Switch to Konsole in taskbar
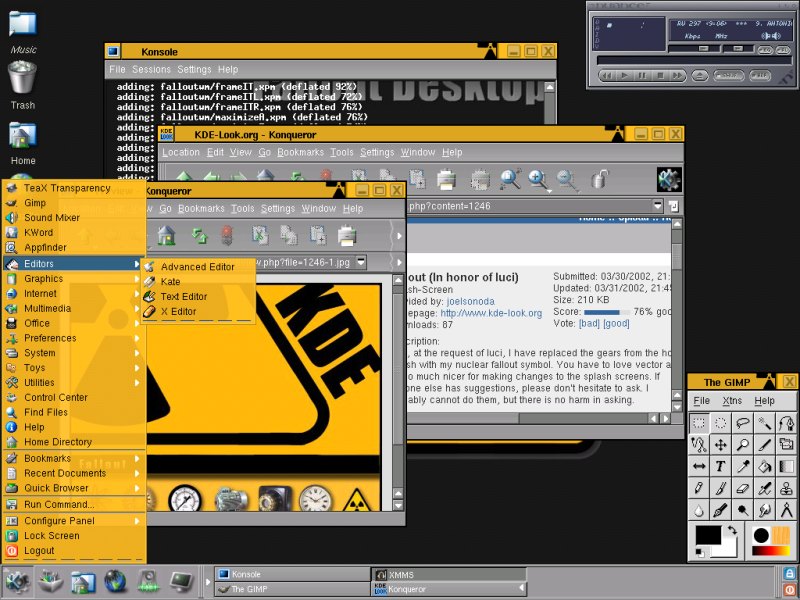Image resolution: width=800 pixels, height=600 pixels. click(x=292, y=574)
